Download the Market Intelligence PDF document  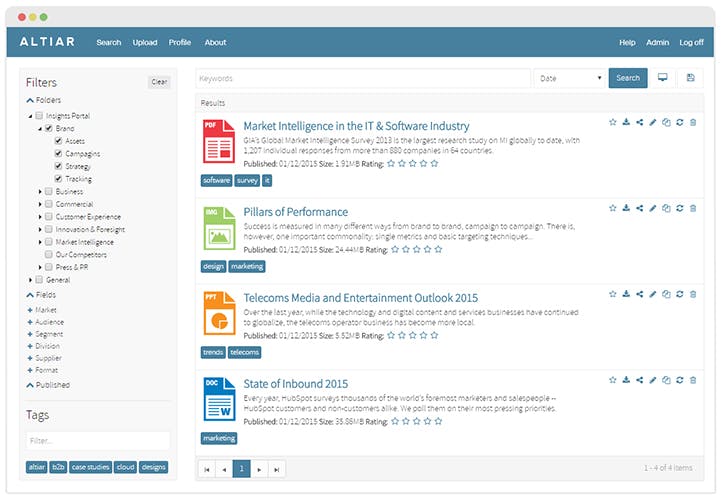(626, 122)
